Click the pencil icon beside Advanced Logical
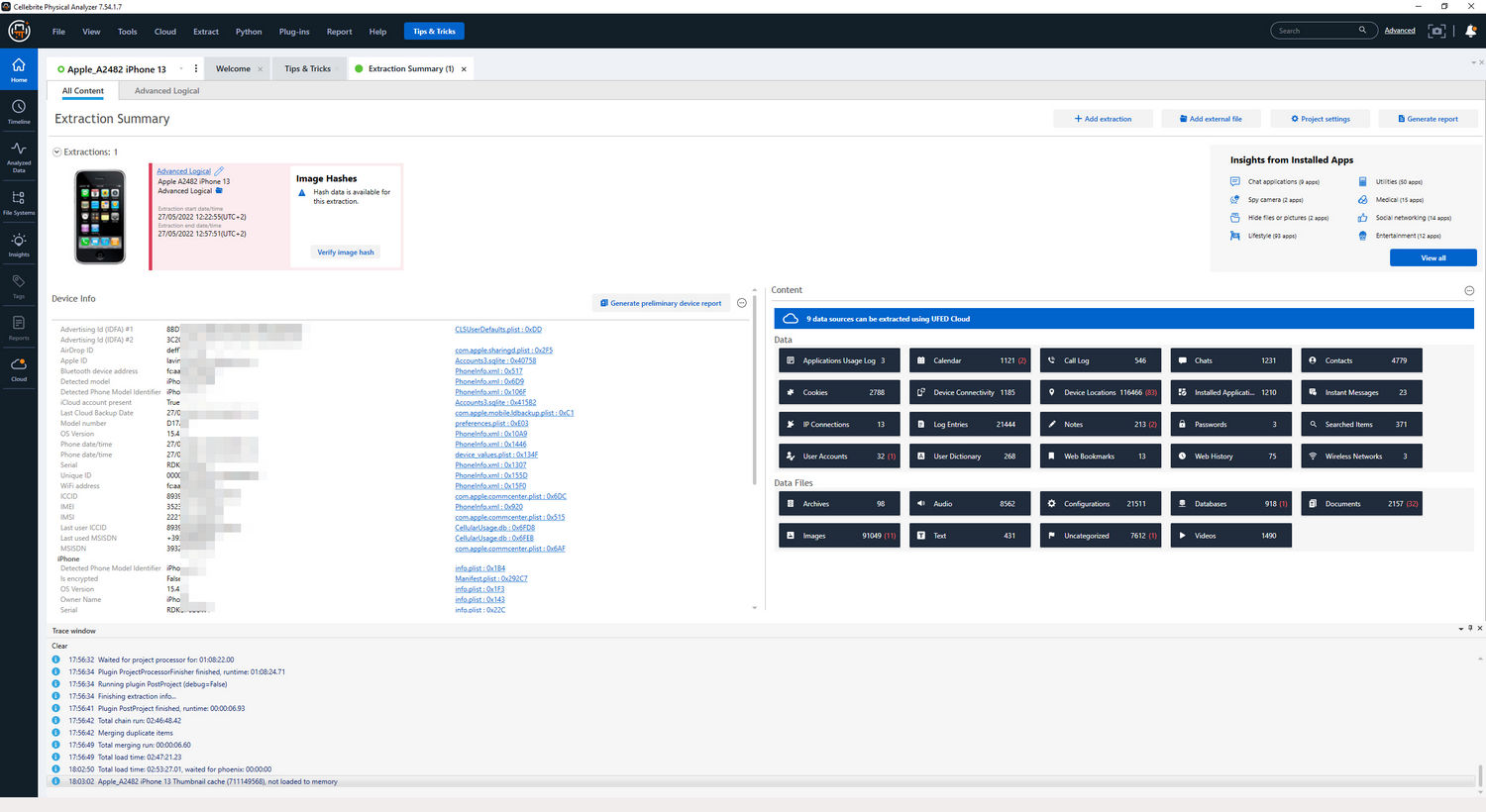This screenshot has width=1486, height=812. pos(219,171)
